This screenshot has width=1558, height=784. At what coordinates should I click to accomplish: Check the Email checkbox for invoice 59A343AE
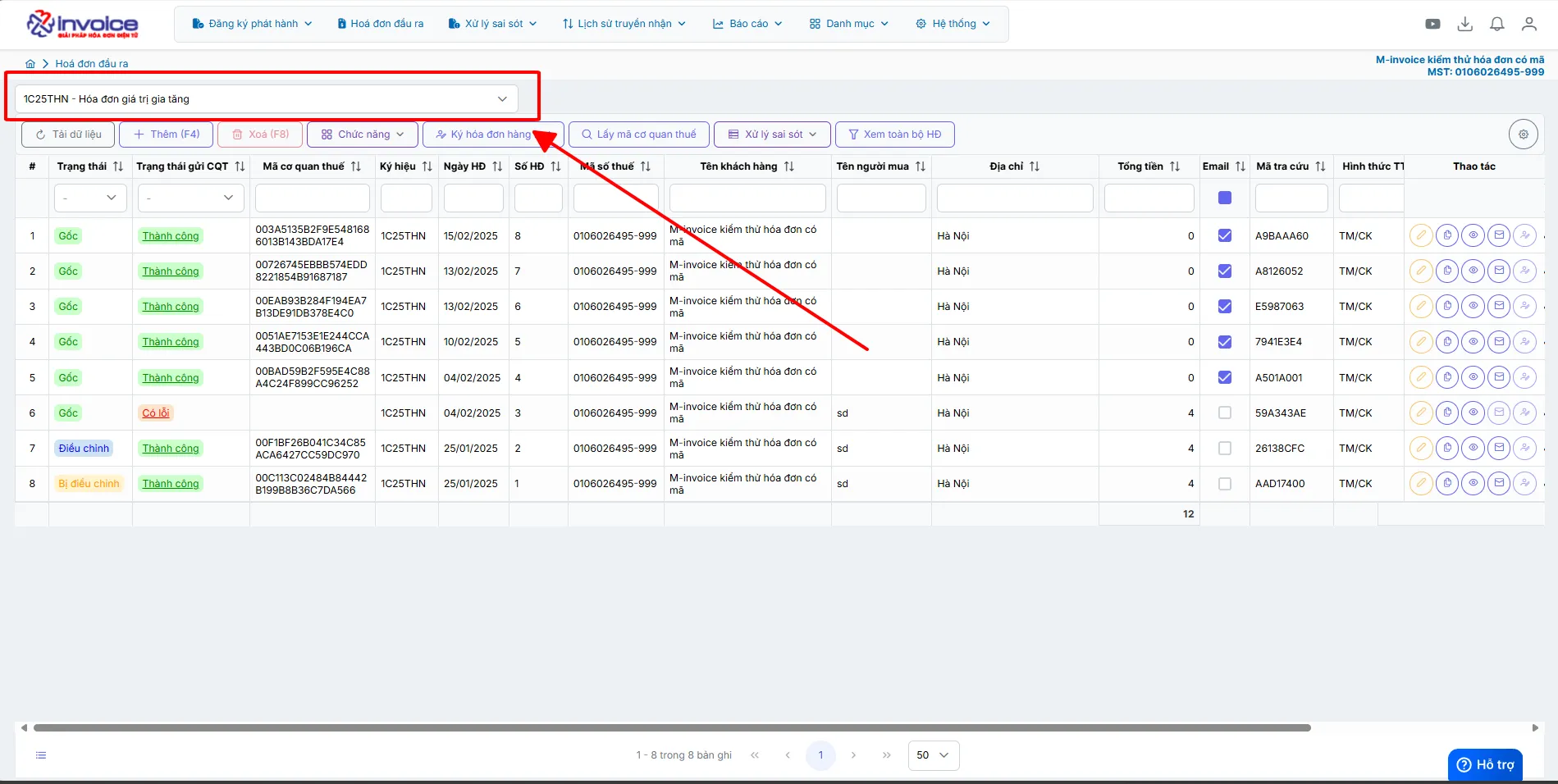coord(1225,413)
